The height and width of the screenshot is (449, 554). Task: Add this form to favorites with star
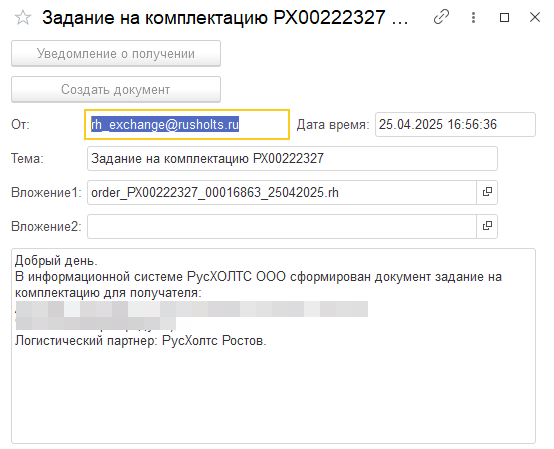tap(23, 18)
